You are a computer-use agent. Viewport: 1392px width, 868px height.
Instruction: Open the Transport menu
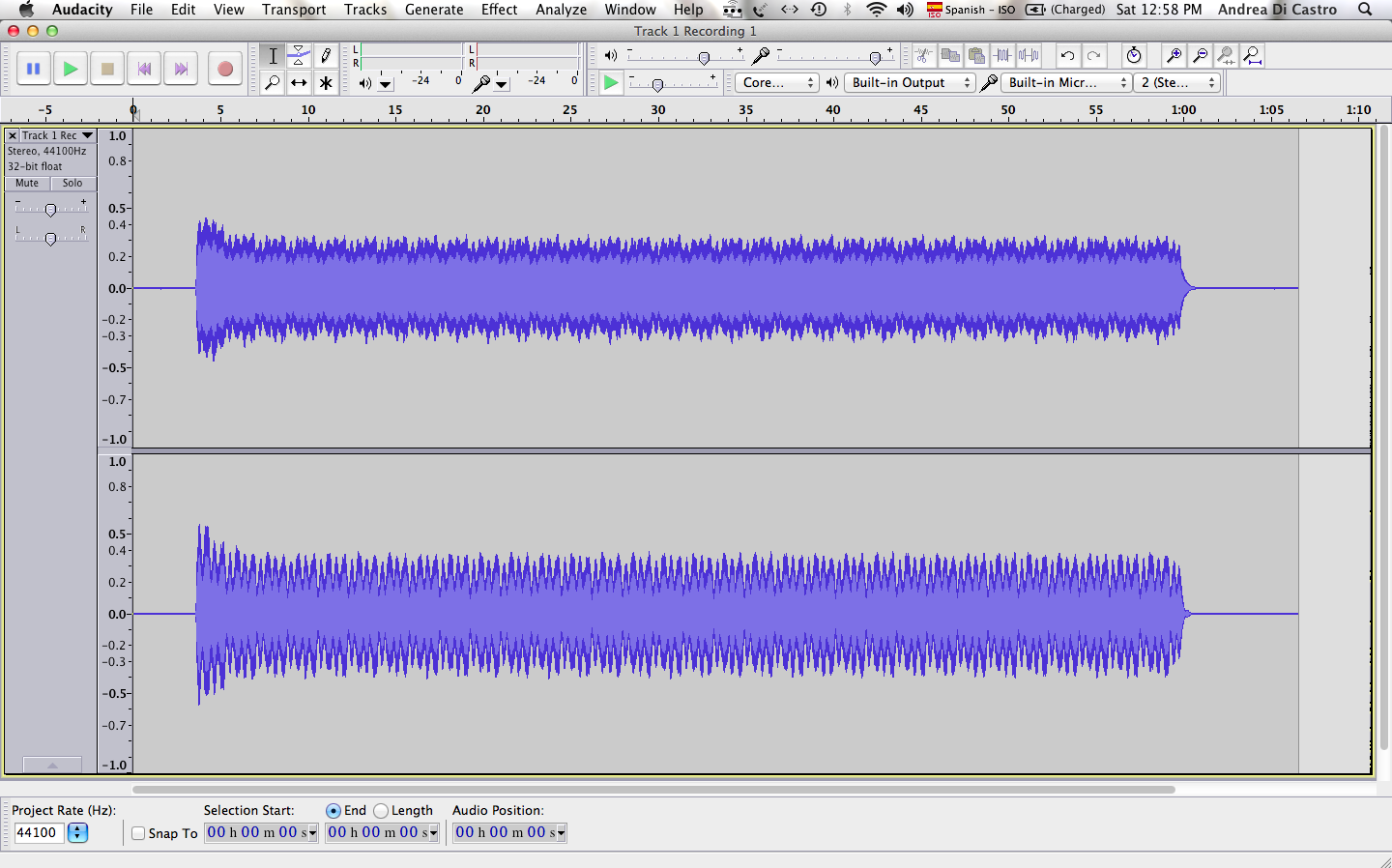pos(294,10)
